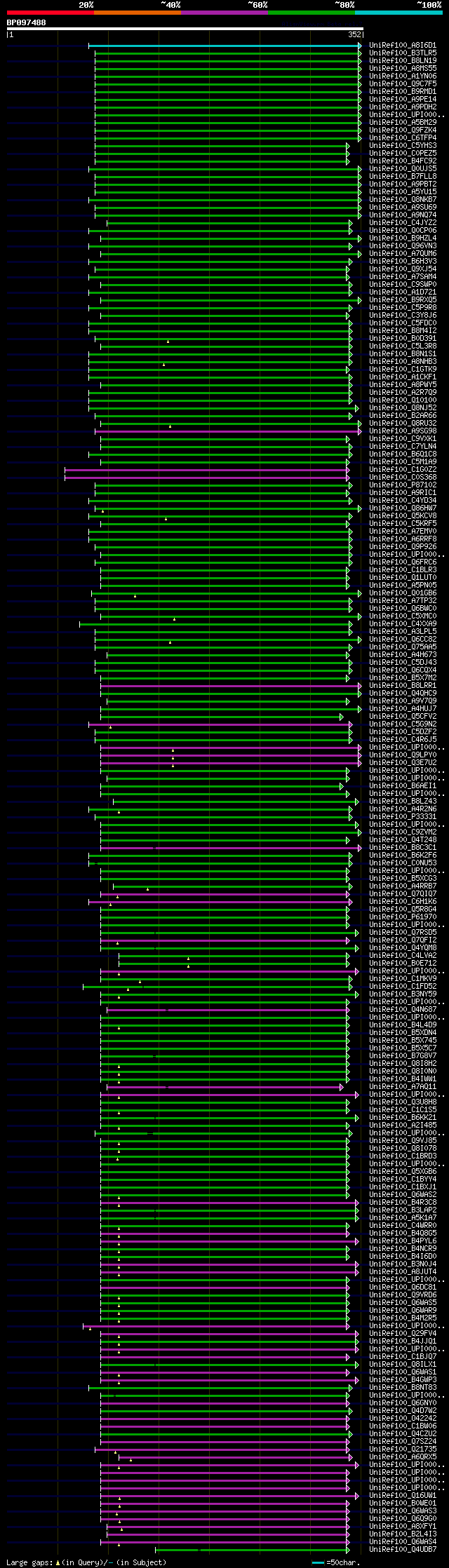Open hit label UniRef100_B8LN19
The height and width of the screenshot is (1568, 449).
[x=403, y=61]
